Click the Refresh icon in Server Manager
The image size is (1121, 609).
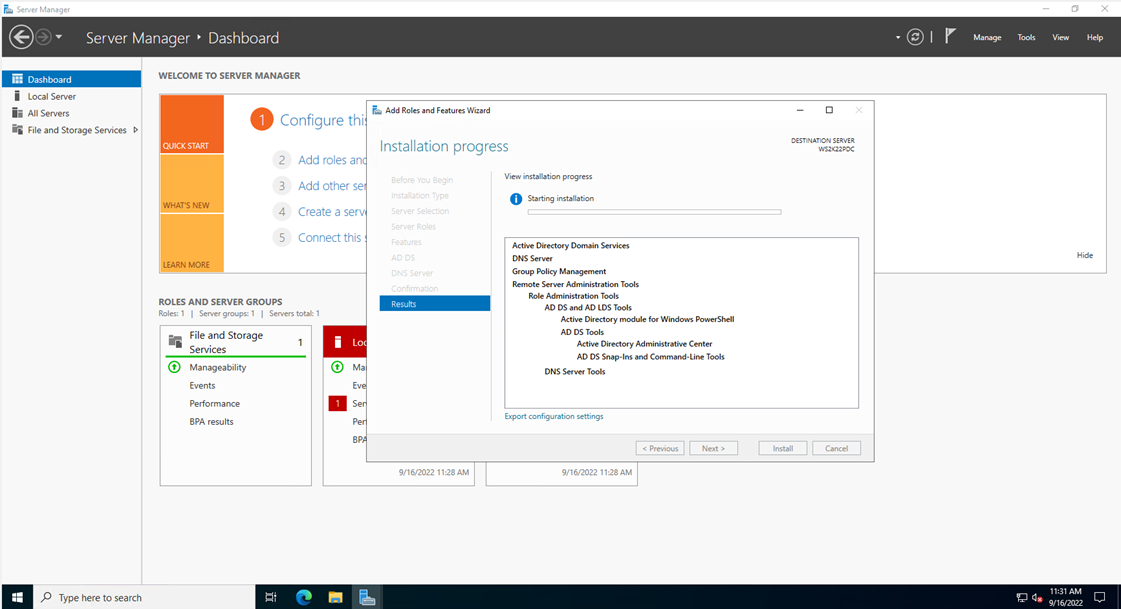[914, 36]
